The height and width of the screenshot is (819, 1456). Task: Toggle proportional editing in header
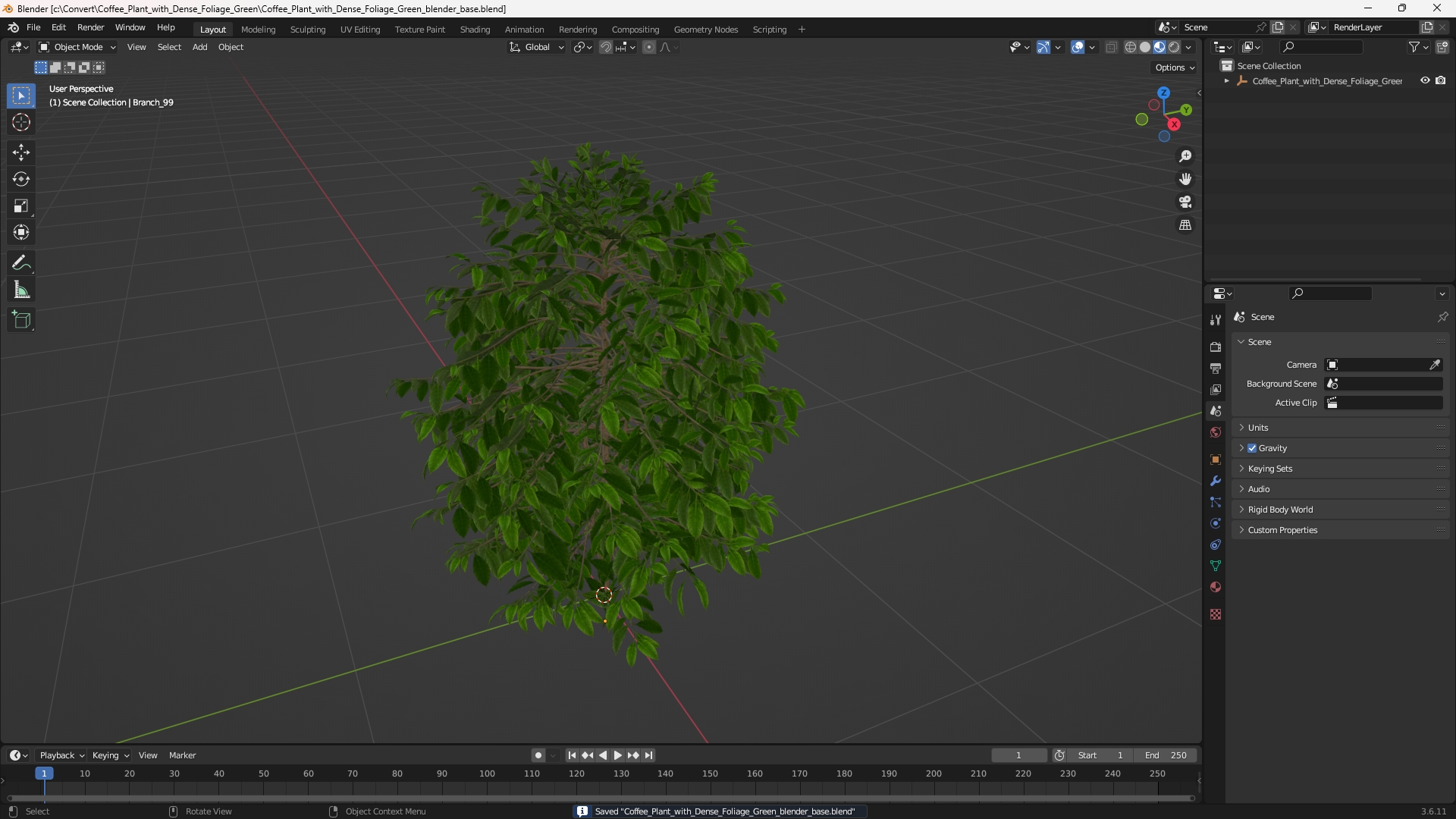(649, 47)
